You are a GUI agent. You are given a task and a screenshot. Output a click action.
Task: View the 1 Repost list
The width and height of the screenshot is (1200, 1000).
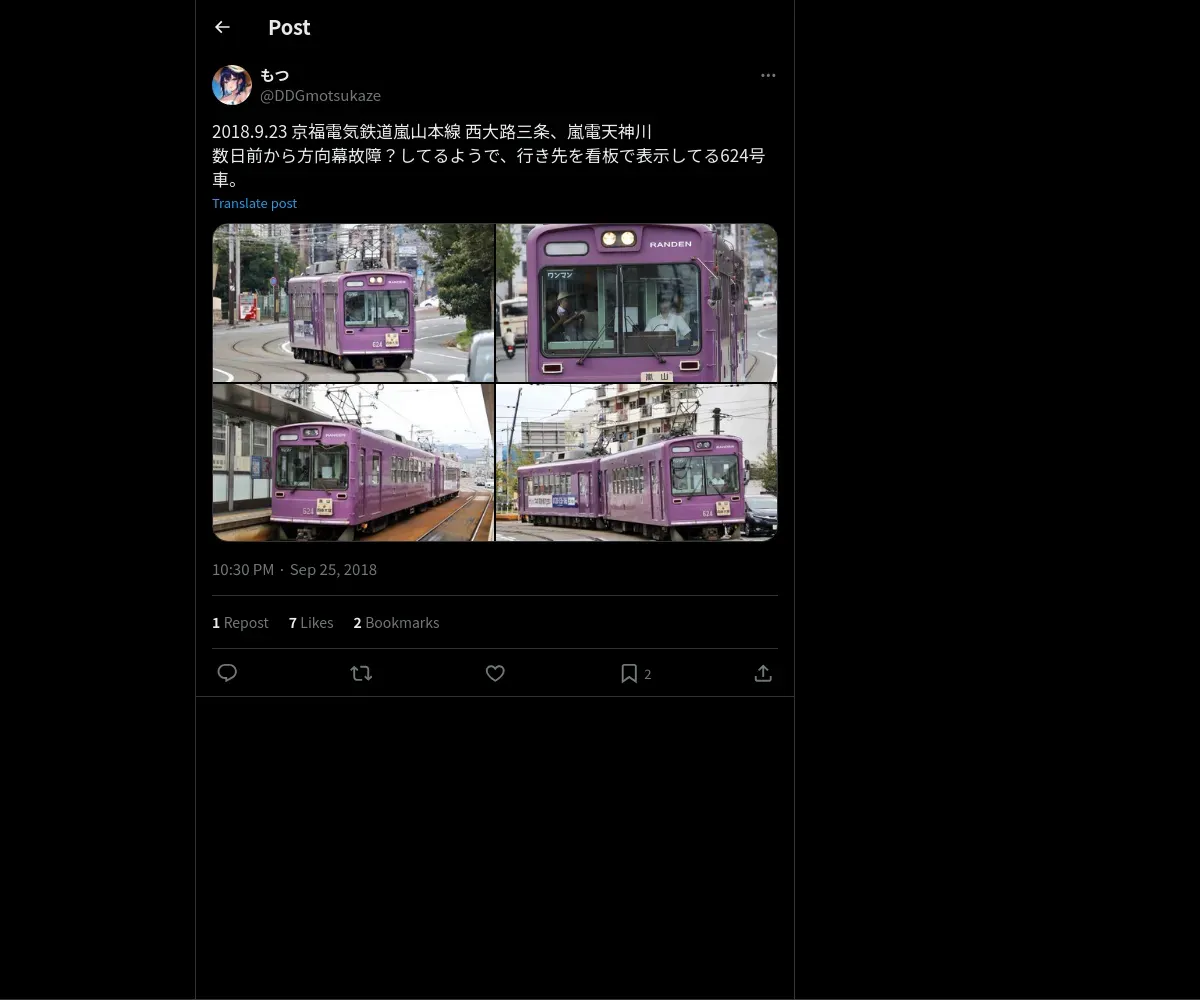pos(240,622)
